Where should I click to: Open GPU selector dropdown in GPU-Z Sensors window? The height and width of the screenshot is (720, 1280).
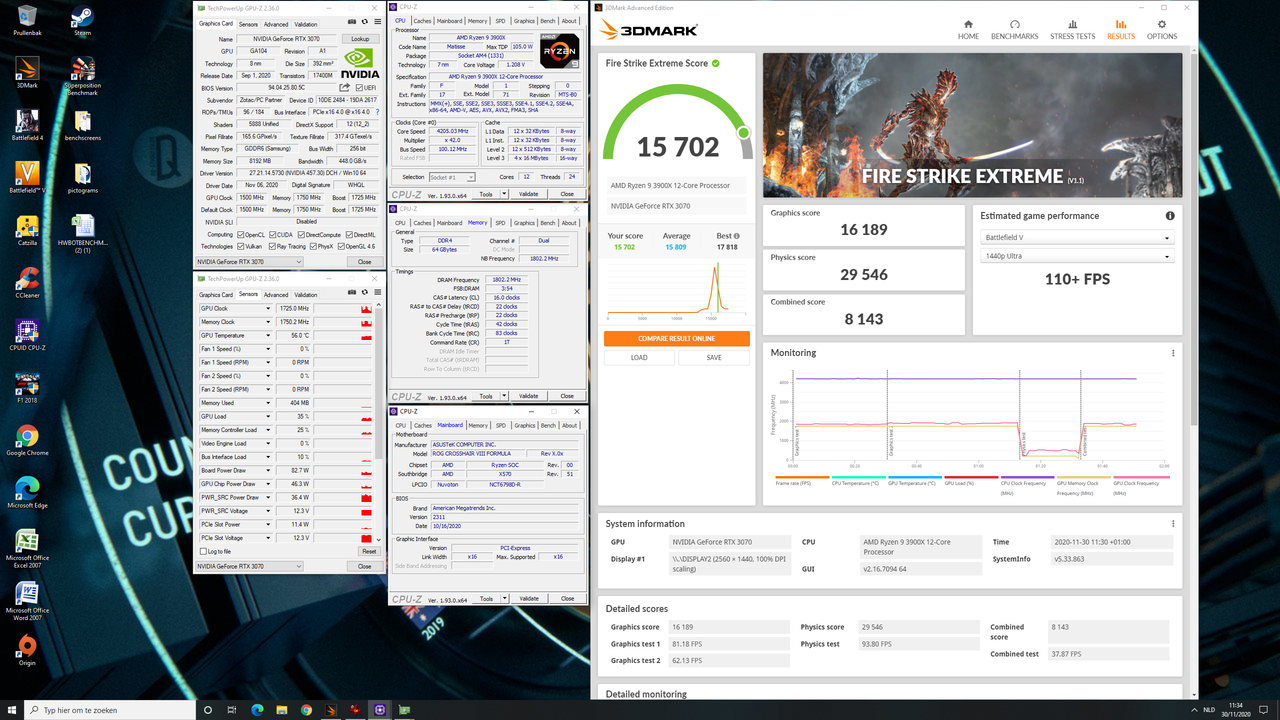247,566
